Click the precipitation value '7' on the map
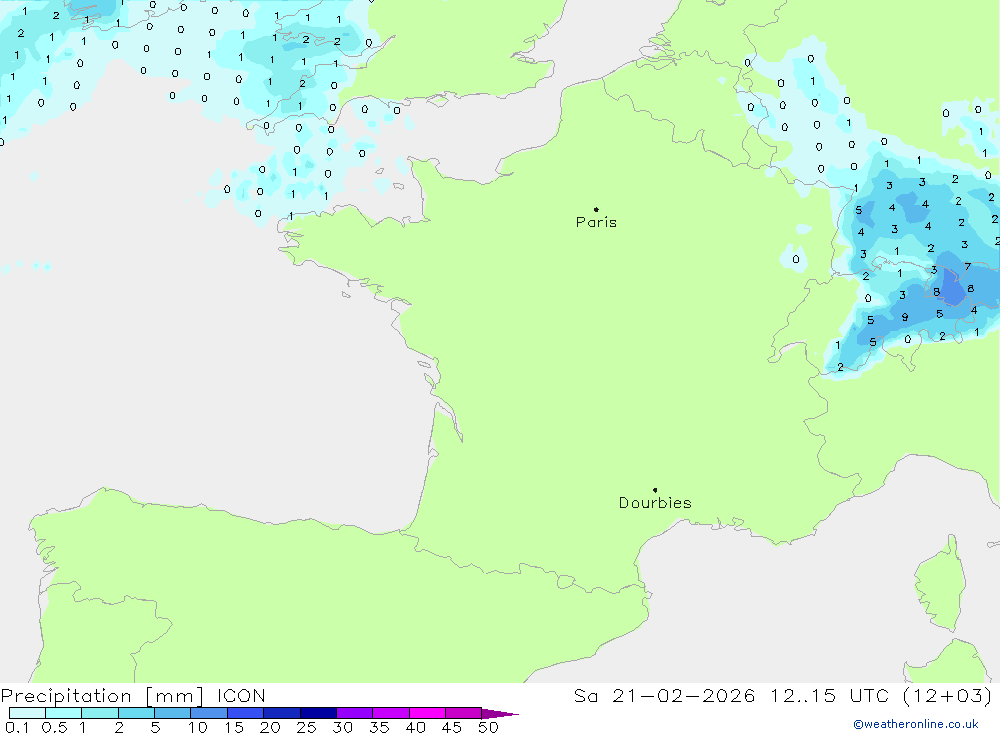Screen dimensions: 1000x733 click(x=967, y=267)
